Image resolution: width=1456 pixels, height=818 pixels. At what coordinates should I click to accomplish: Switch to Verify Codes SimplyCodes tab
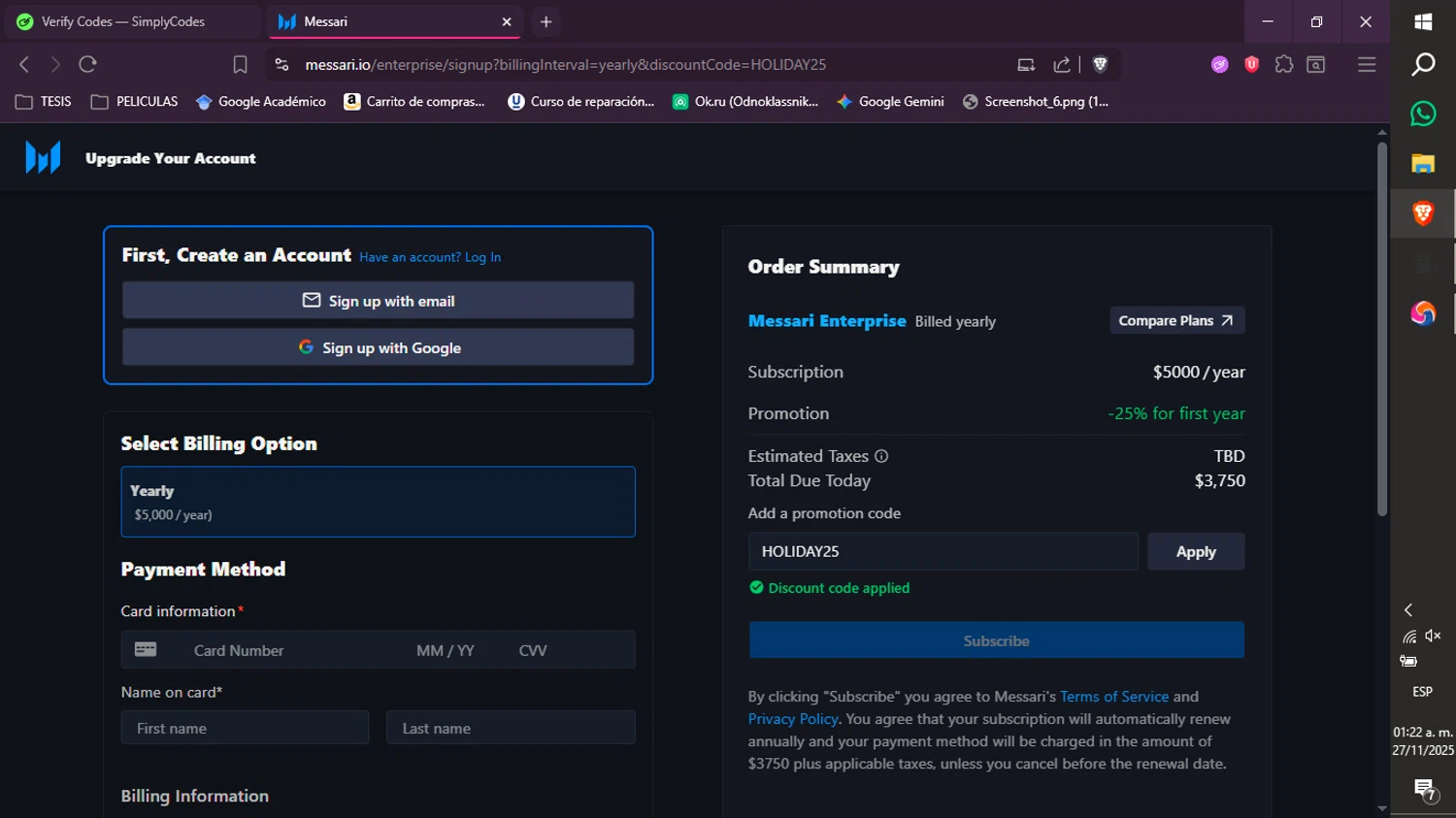click(133, 21)
